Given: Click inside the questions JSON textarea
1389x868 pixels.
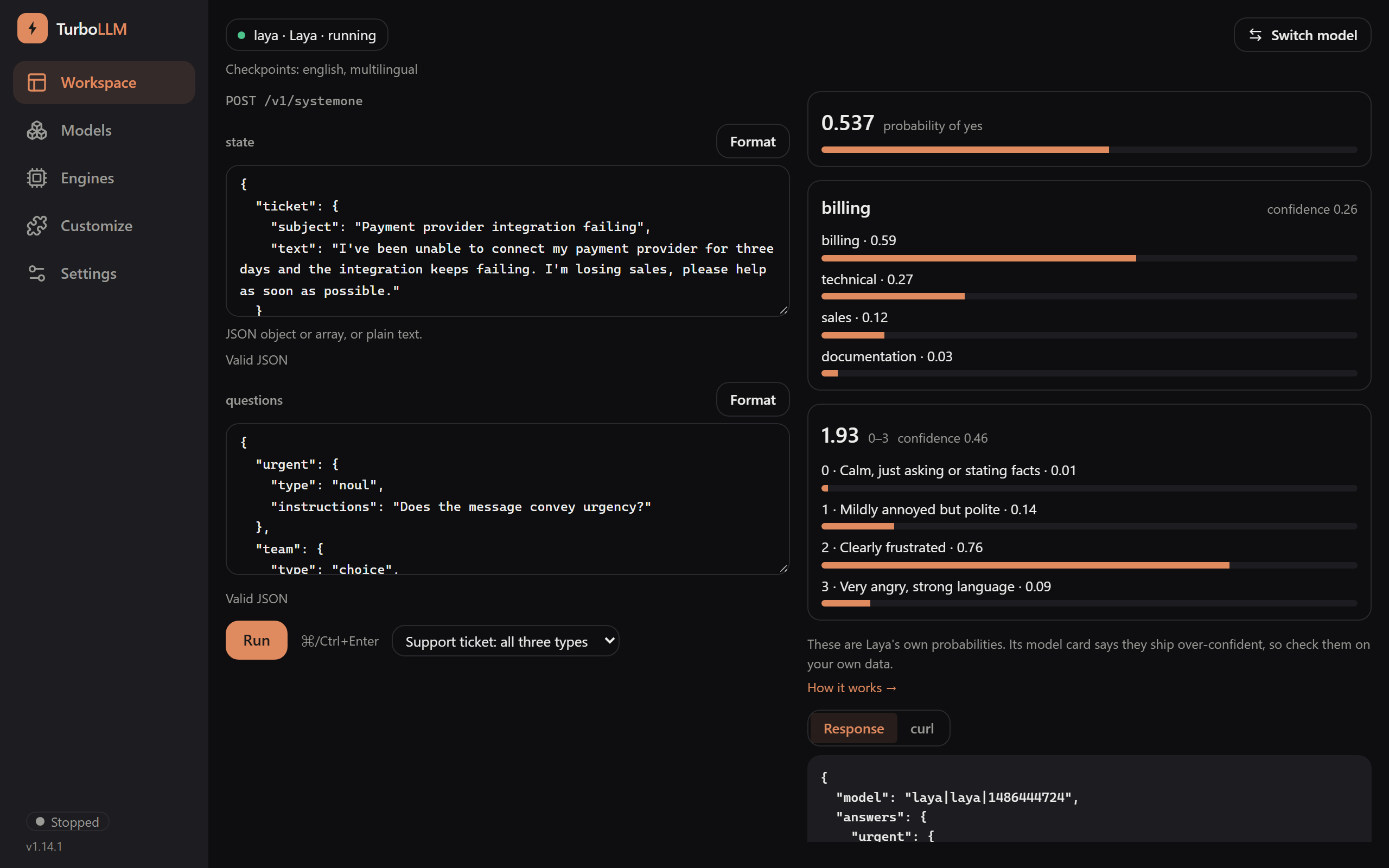Looking at the screenshot, I should coord(507,499).
